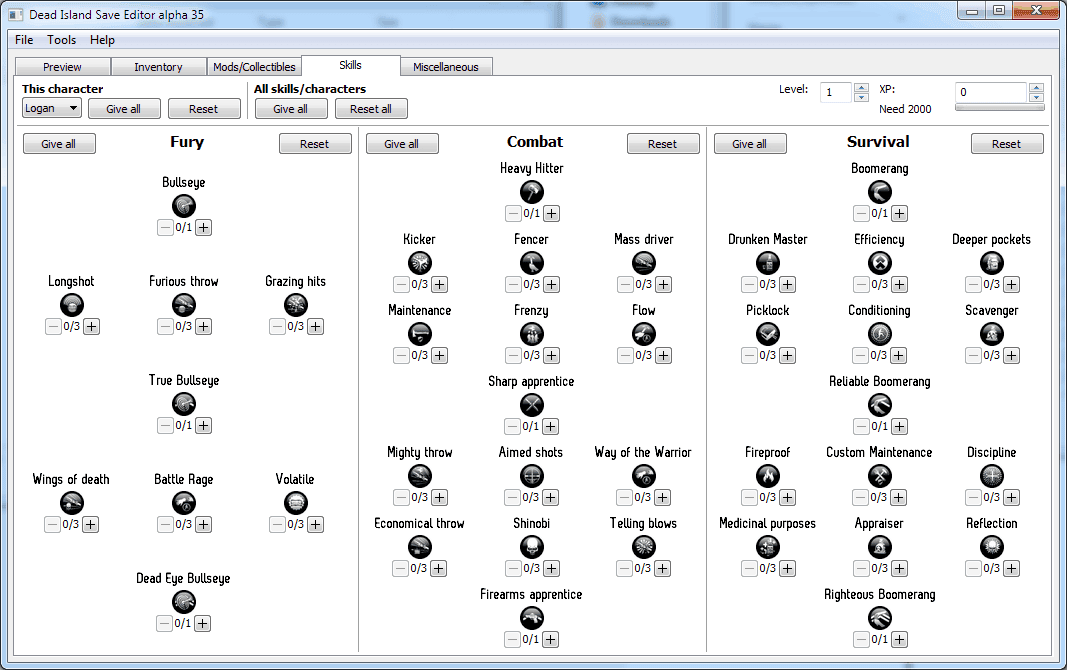
Task: Click the Fireproof flame skill icon
Action: [x=767, y=476]
